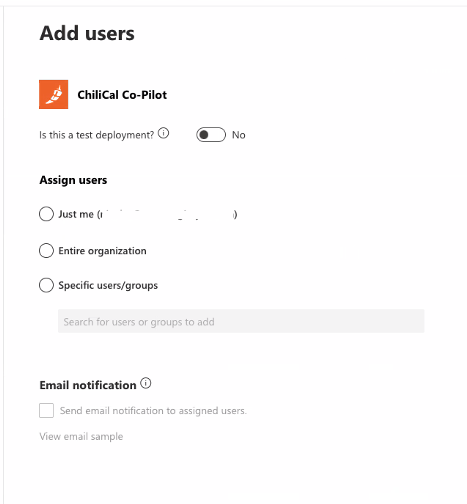Click the Specific users/groups label text
This screenshot has height=504, width=467.
108,286
